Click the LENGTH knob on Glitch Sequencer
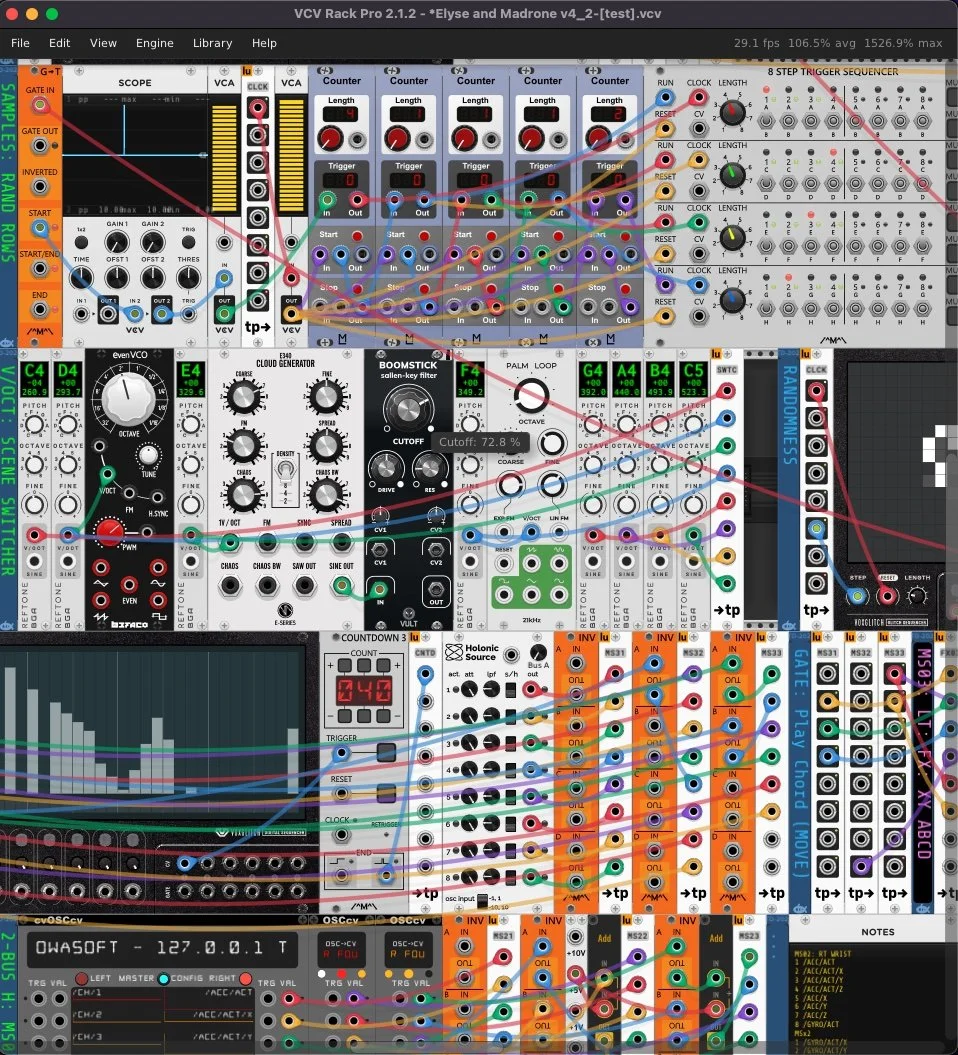958x1055 pixels. tap(917, 595)
